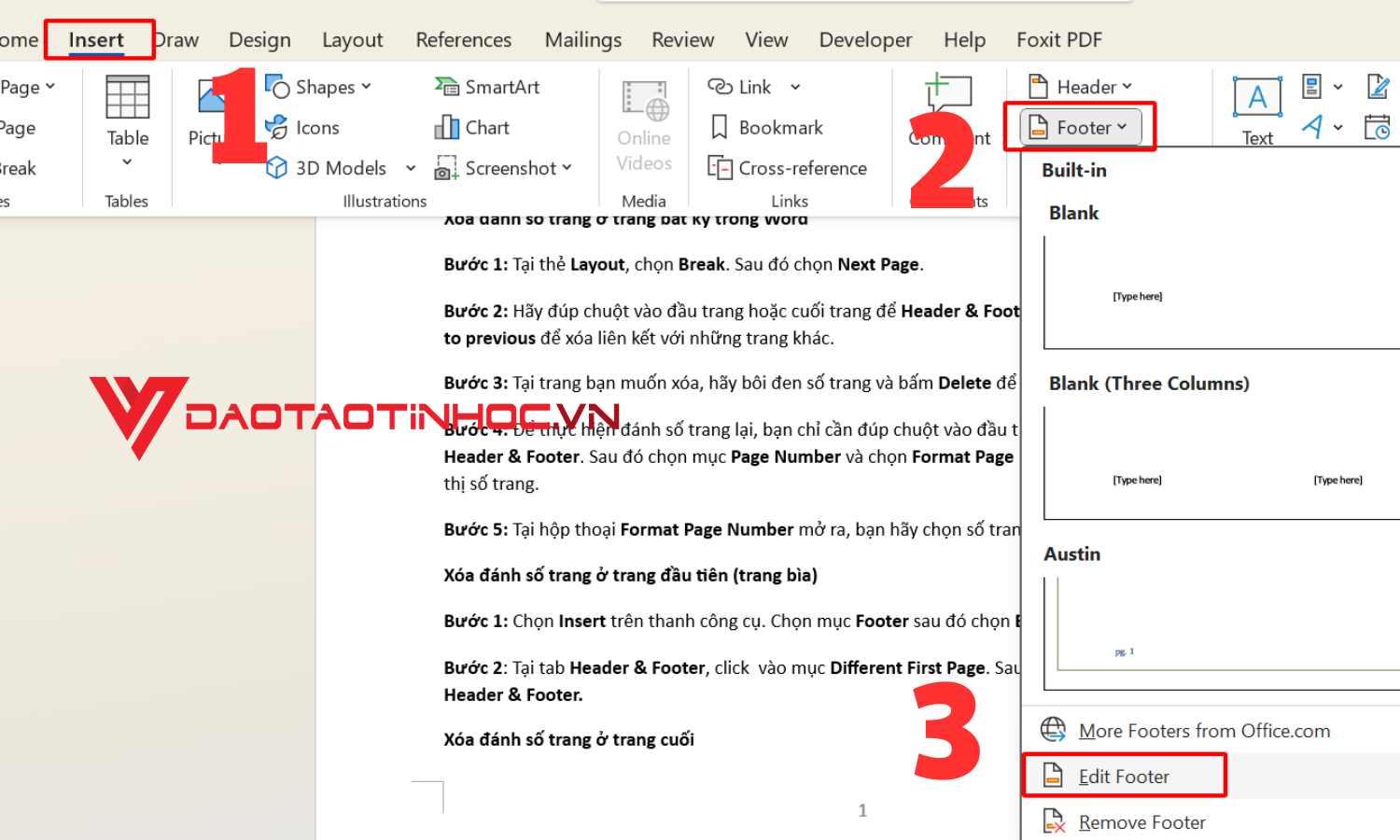Click the Text Box button
This screenshot has width=1400, height=840.
pyautogui.click(x=1257, y=111)
